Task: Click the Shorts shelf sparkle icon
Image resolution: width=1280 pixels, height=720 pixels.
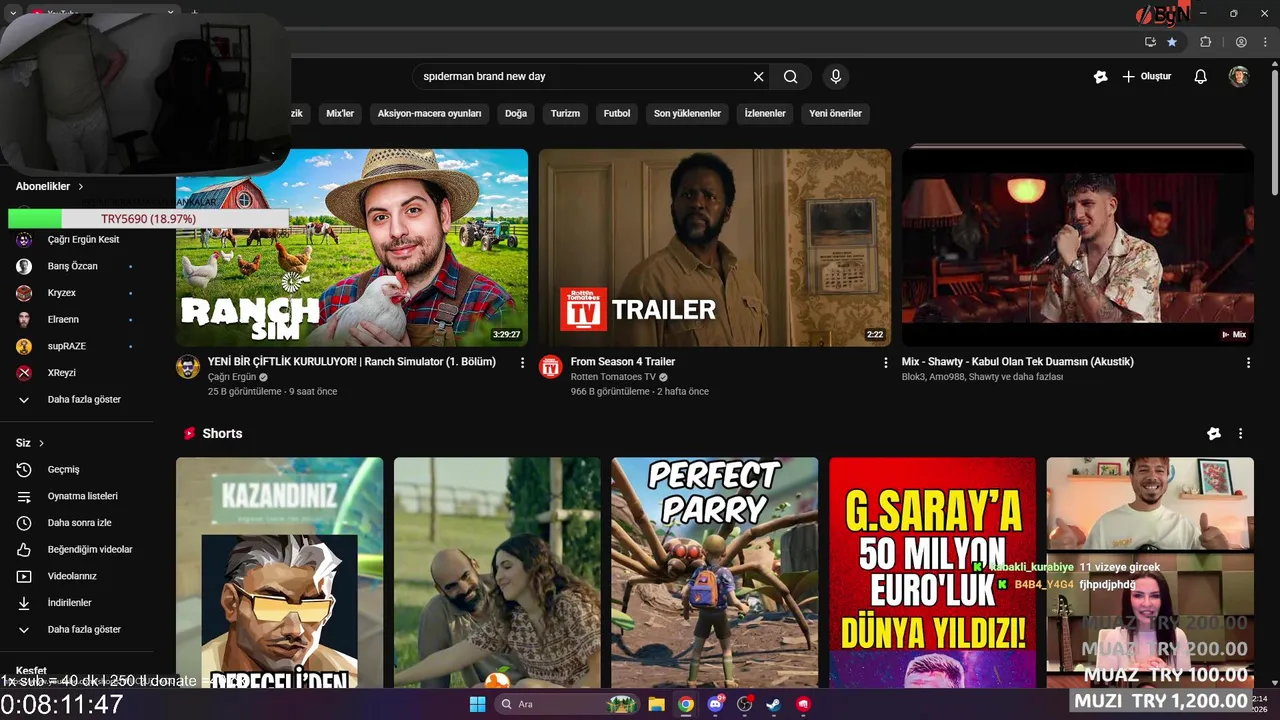Action: pos(1214,434)
